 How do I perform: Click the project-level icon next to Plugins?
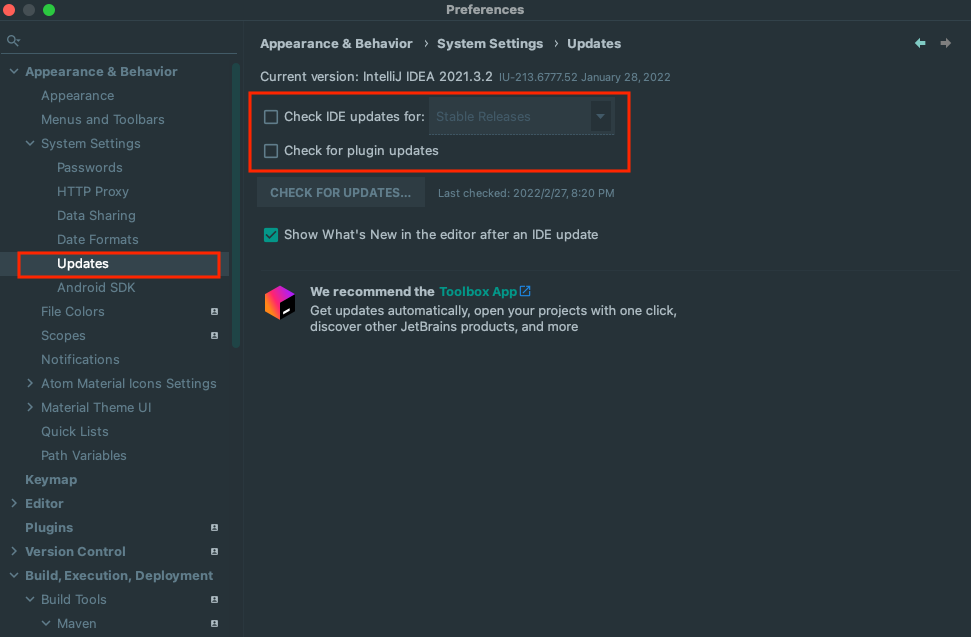(x=214, y=527)
